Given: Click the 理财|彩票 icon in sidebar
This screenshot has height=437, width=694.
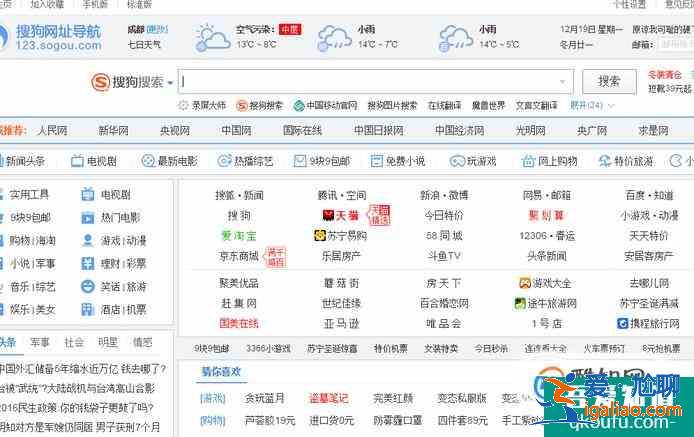Looking at the screenshot, I should point(88,263).
